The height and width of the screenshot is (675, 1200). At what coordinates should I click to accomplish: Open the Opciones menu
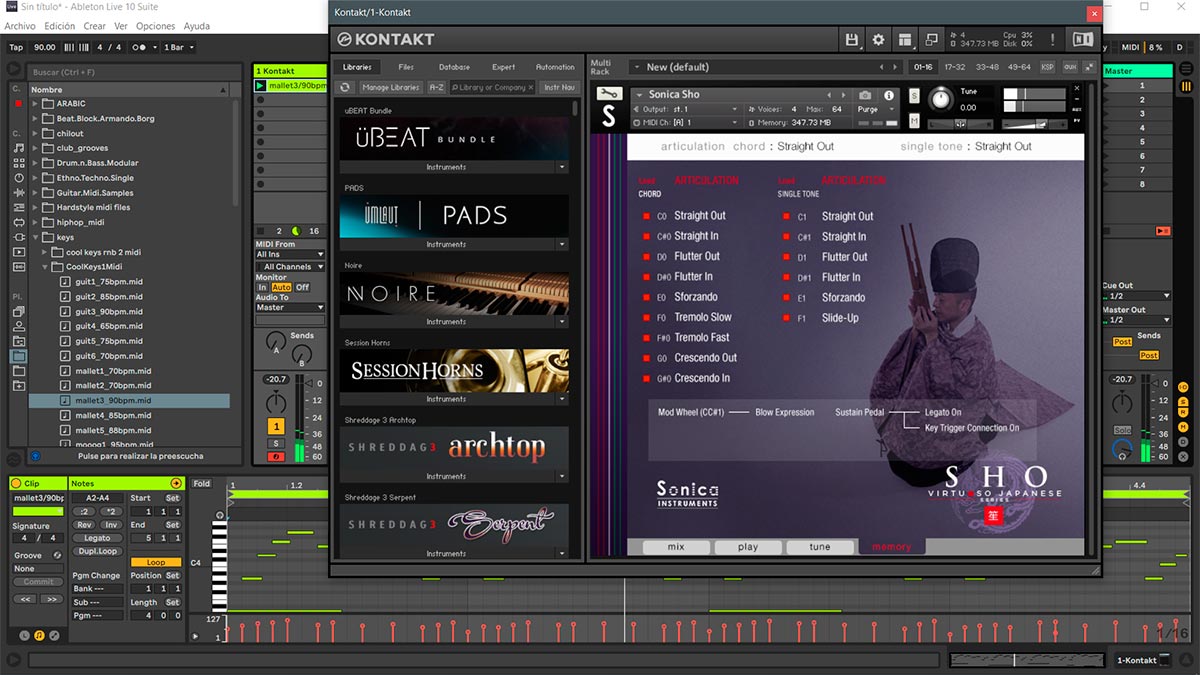click(155, 26)
